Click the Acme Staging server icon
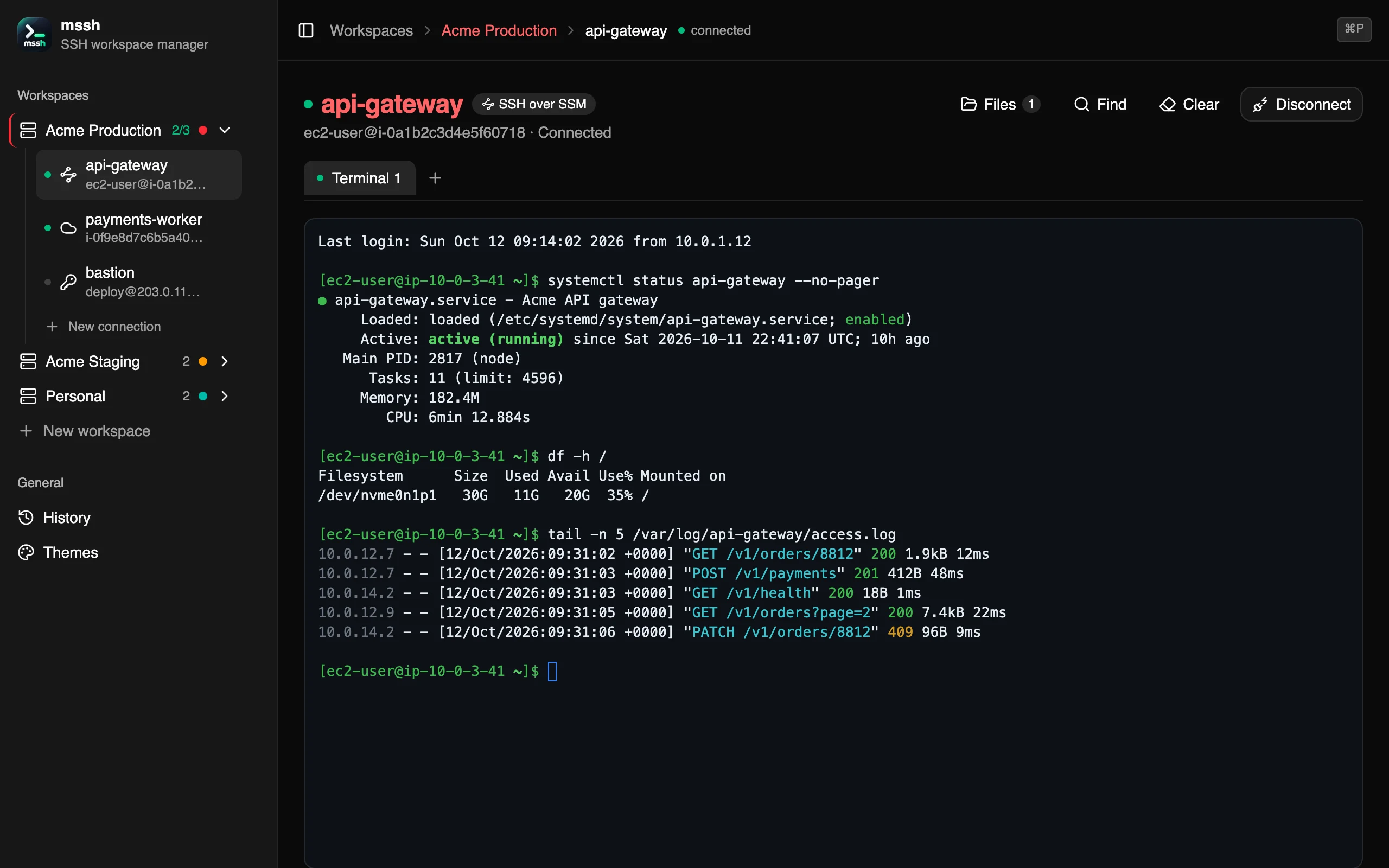 [28, 361]
